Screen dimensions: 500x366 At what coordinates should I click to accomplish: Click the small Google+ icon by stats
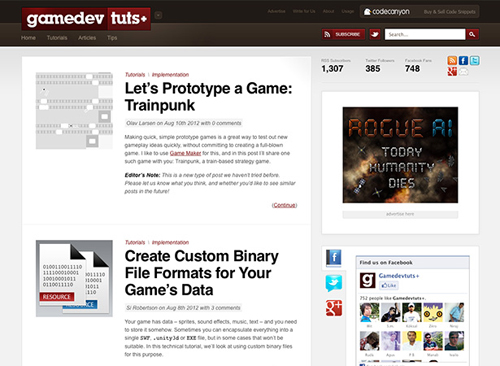[x=452, y=71]
